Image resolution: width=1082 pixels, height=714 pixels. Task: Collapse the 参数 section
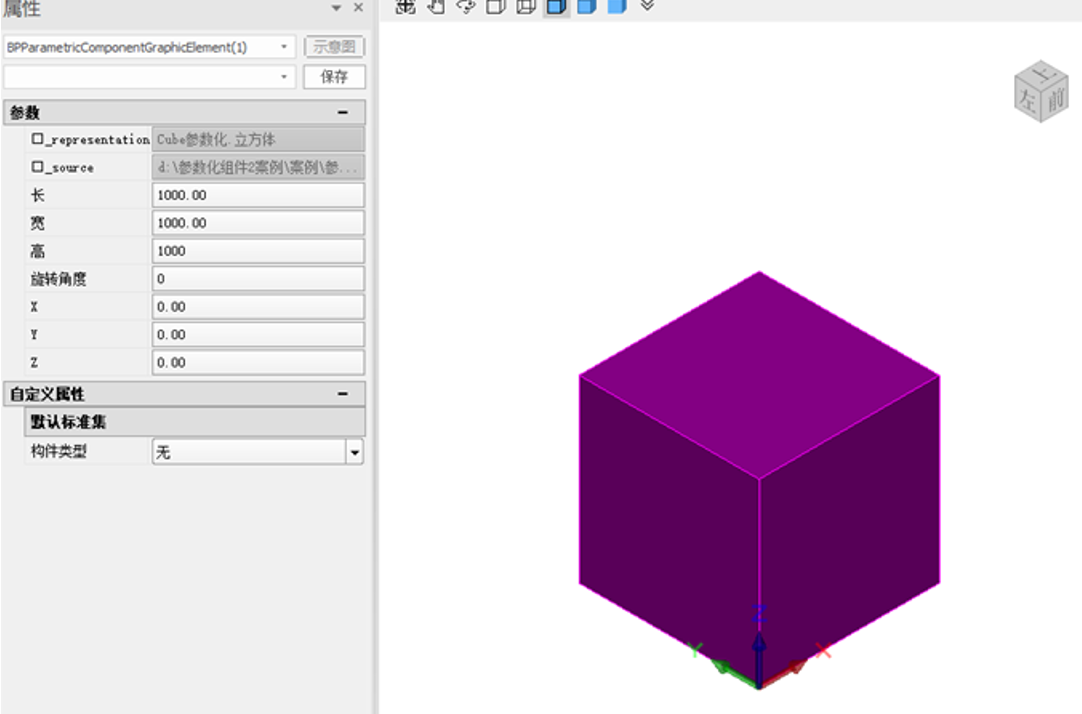pyautogui.click(x=343, y=113)
